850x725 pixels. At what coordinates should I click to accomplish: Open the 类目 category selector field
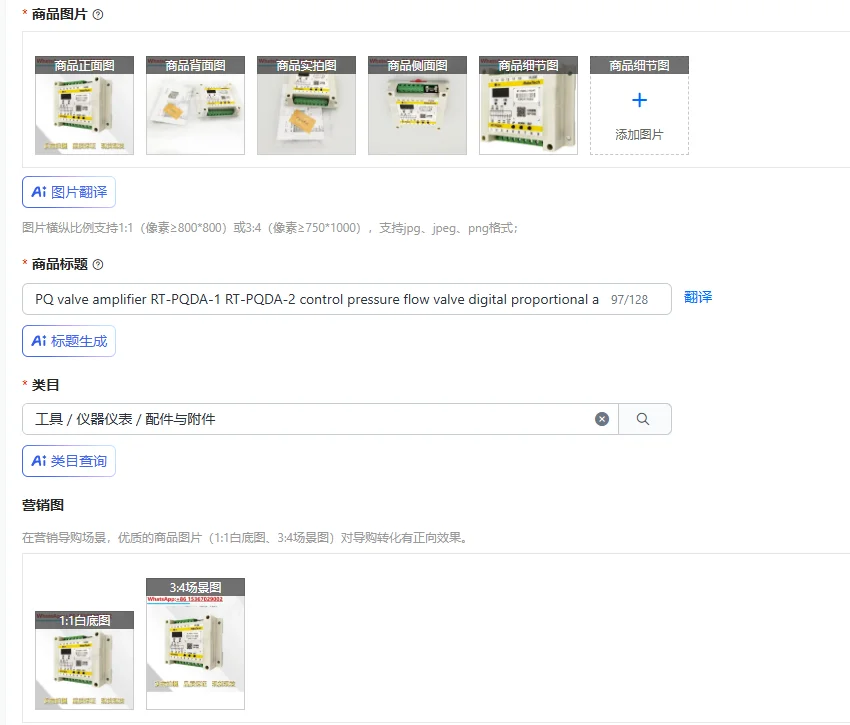click(x=308, y=419)
